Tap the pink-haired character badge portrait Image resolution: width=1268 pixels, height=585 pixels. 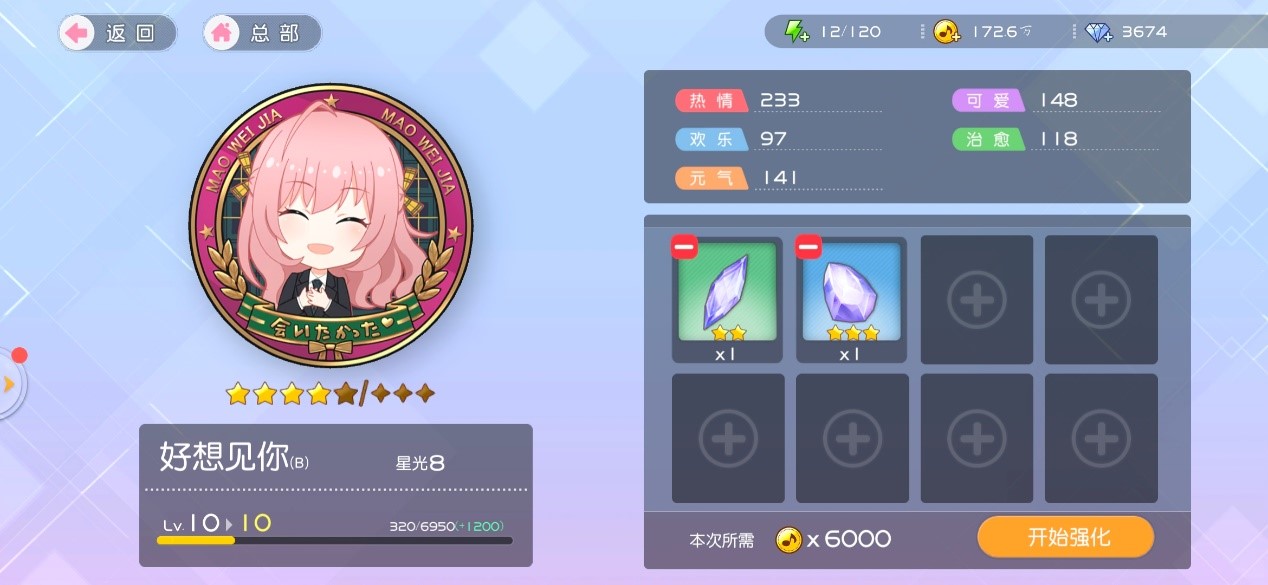pos(330,226)
